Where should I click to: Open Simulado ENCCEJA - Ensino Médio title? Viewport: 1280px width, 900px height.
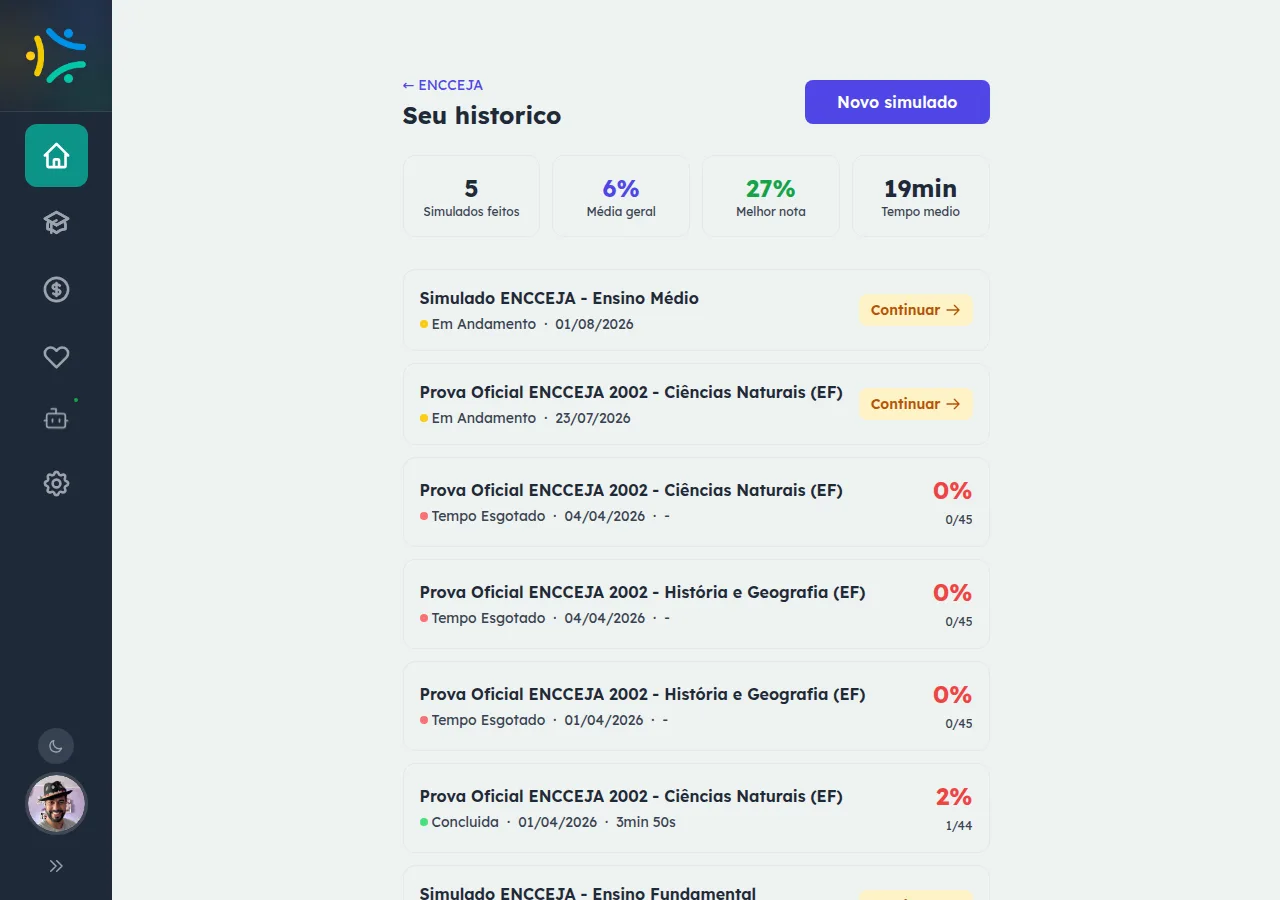click(559, 298)
